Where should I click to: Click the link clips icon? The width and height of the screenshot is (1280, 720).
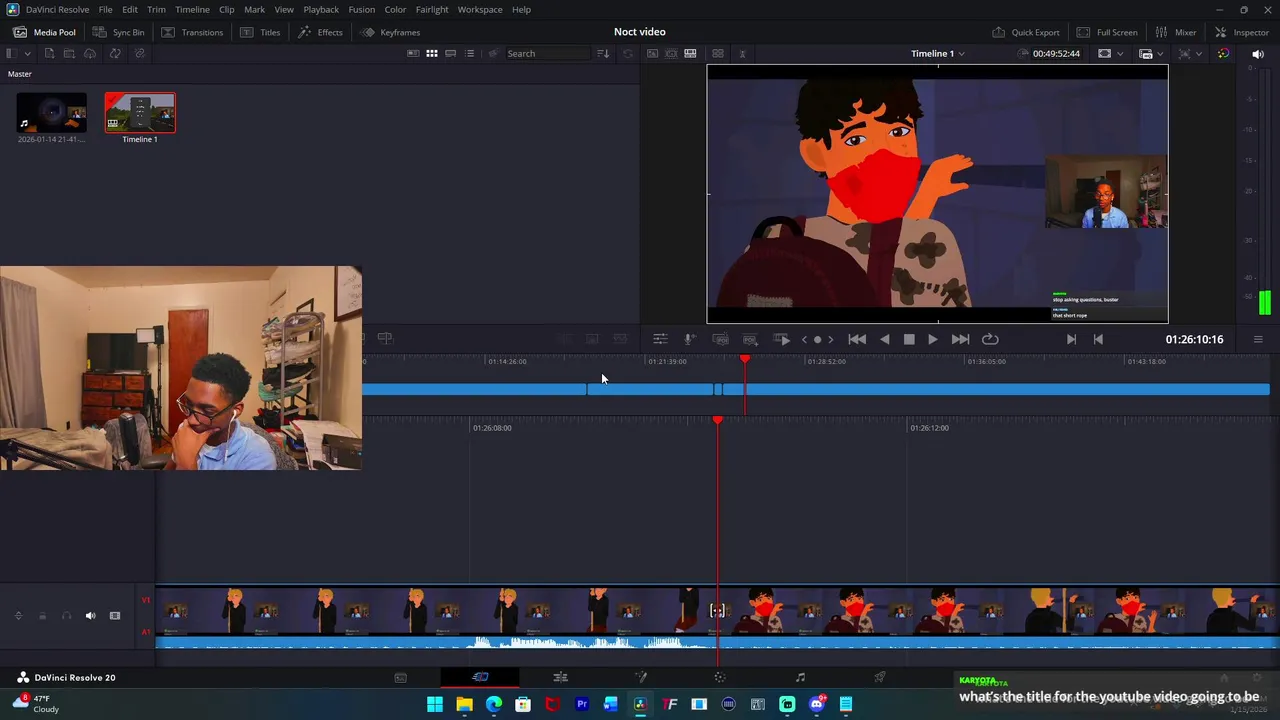pos(139,53)
